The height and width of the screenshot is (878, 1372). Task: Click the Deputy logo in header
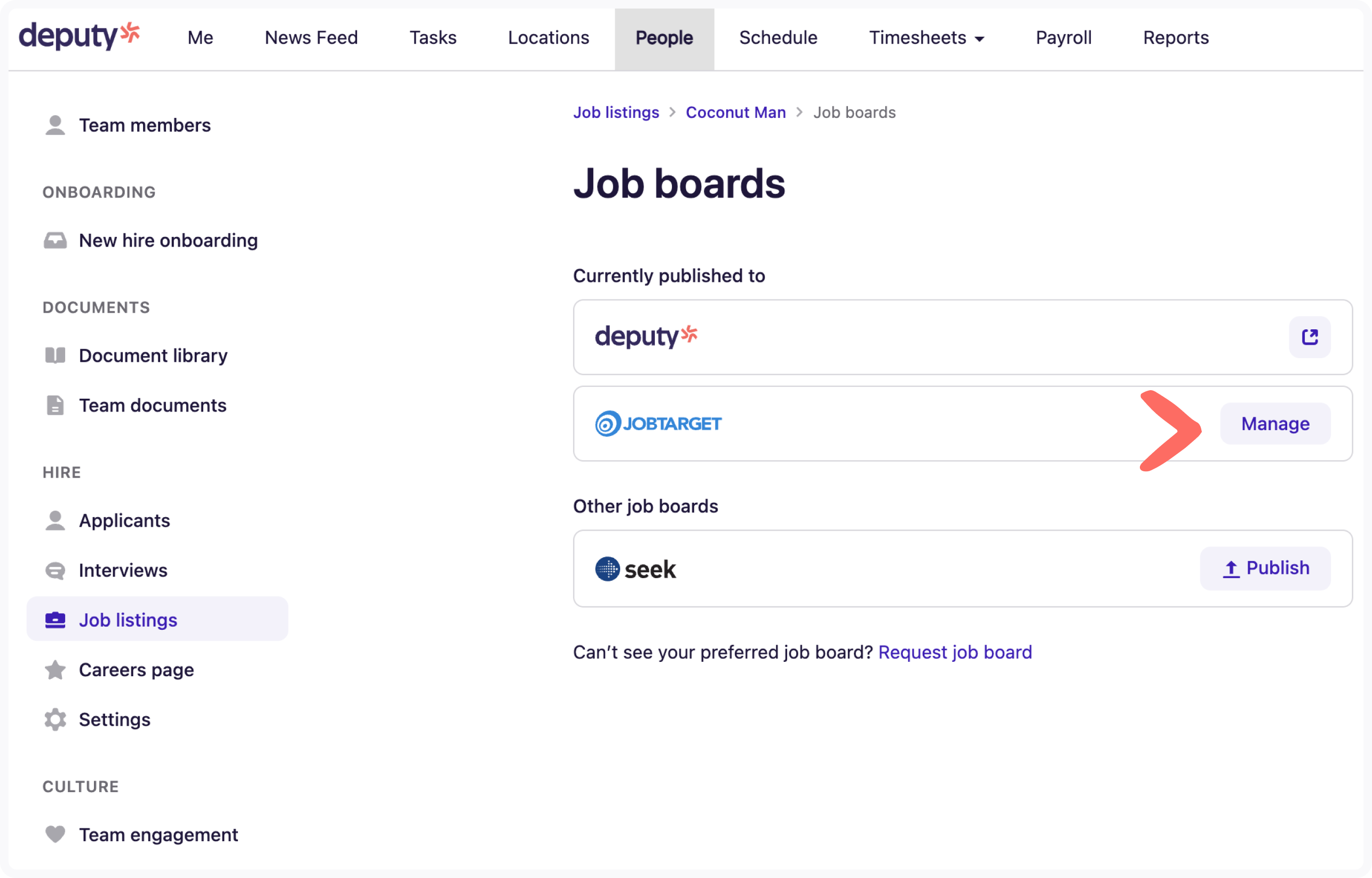coord(79,36)
